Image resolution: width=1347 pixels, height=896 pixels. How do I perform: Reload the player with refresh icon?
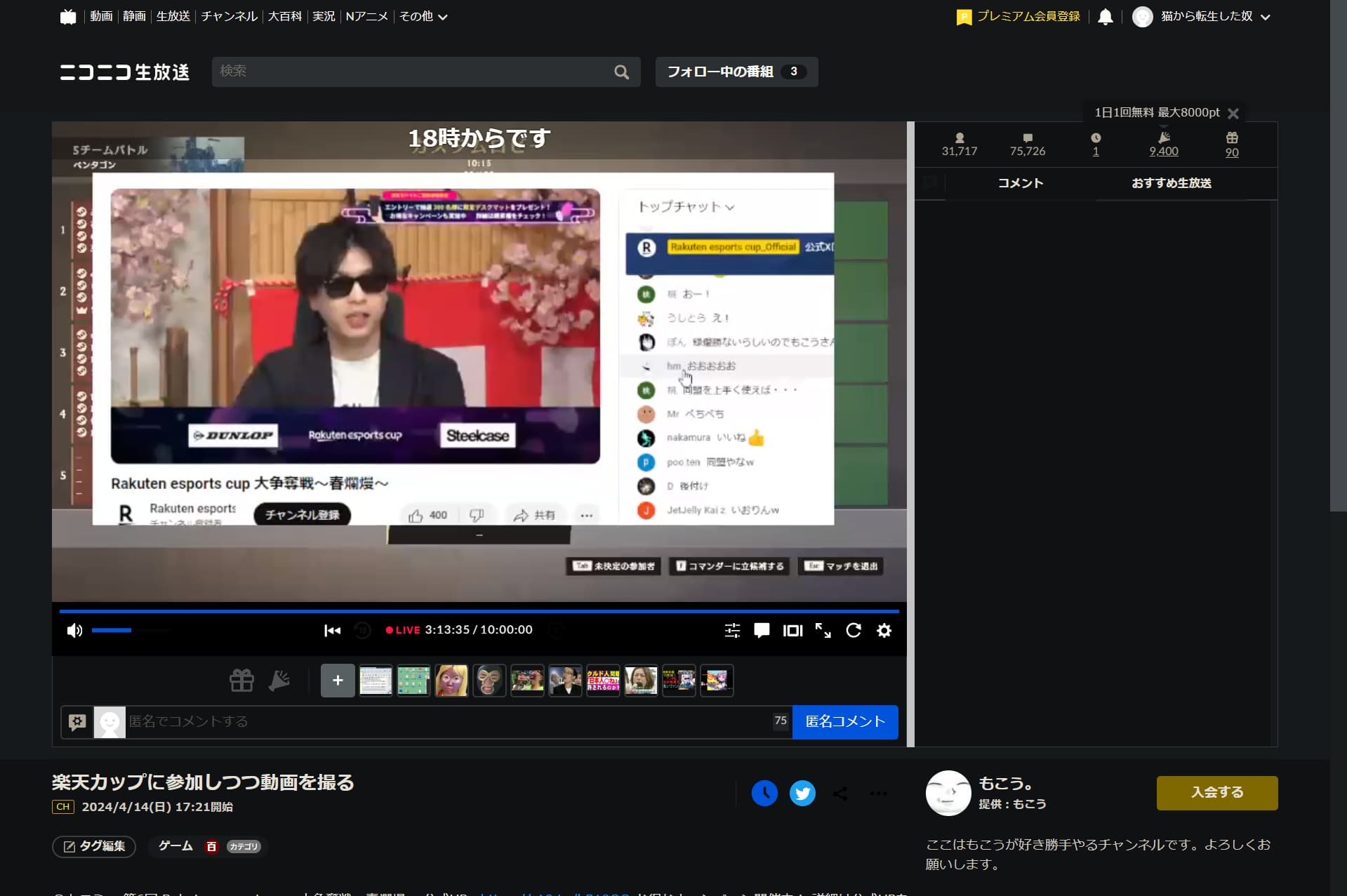click(x=854, y=630)
